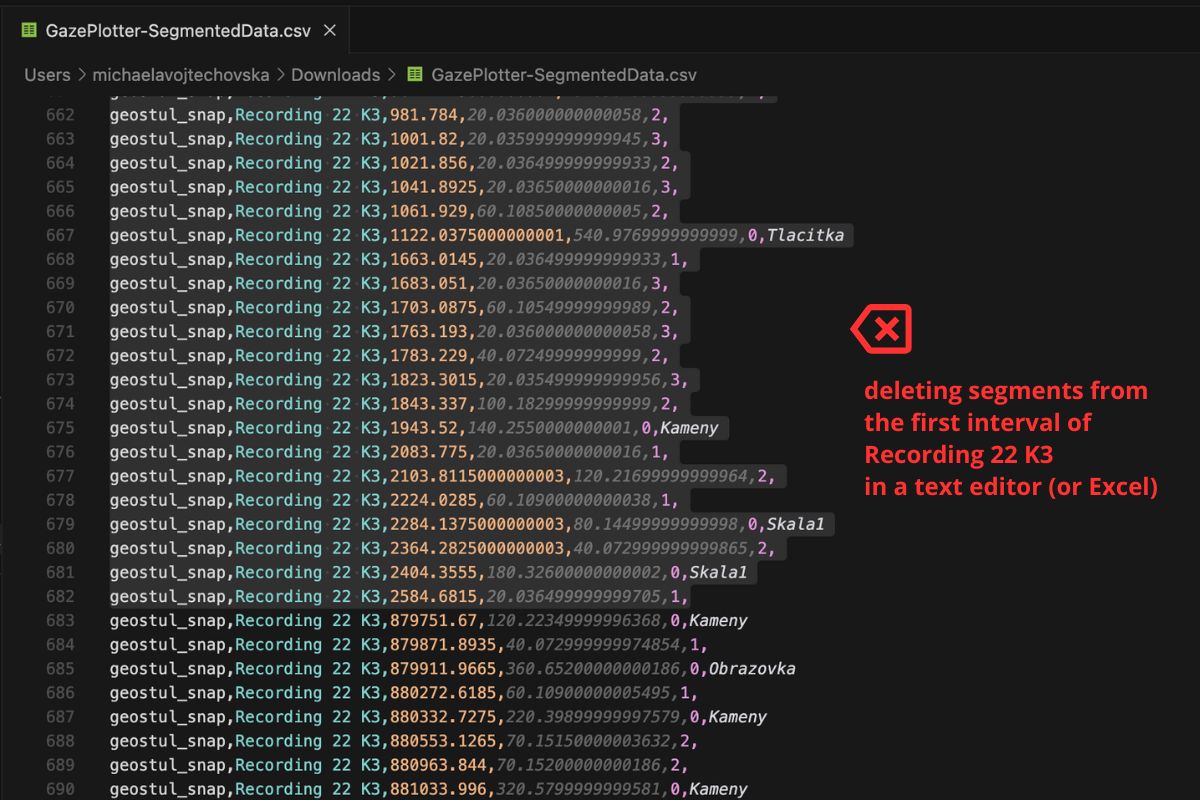The width and height of the screenshot is (1200, 800).
Task: Click the chevron after Downloads breadcrumb
Action: click(x=391, y=75)
